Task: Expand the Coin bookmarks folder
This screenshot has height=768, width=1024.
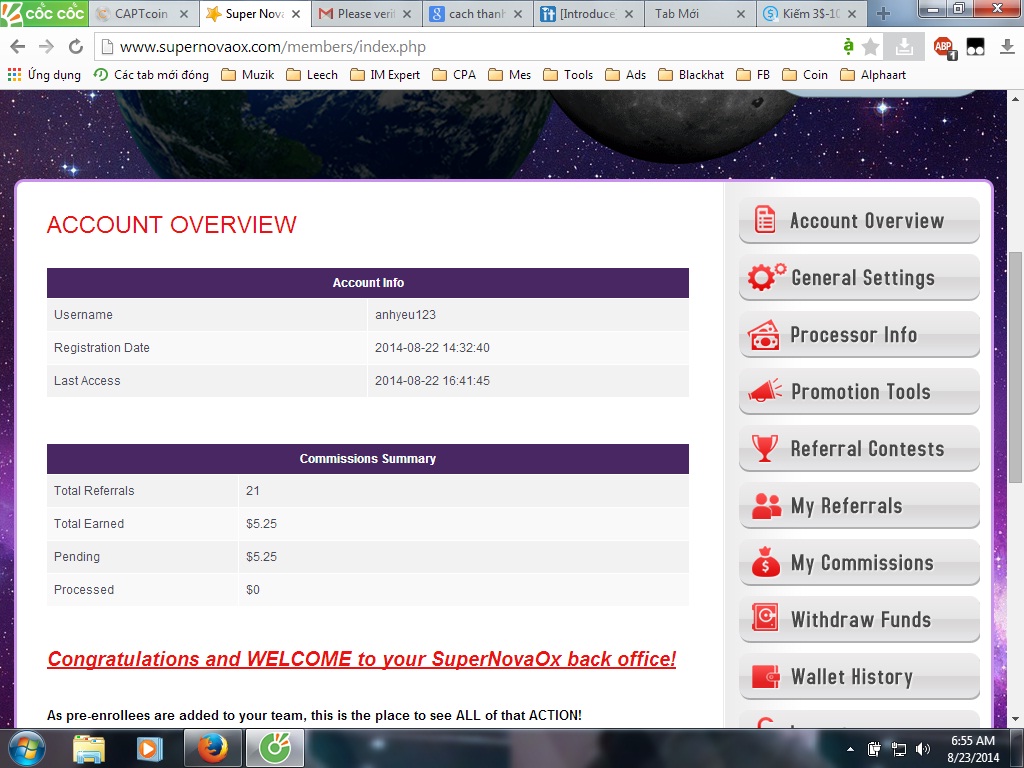Action: coord(805,74)
